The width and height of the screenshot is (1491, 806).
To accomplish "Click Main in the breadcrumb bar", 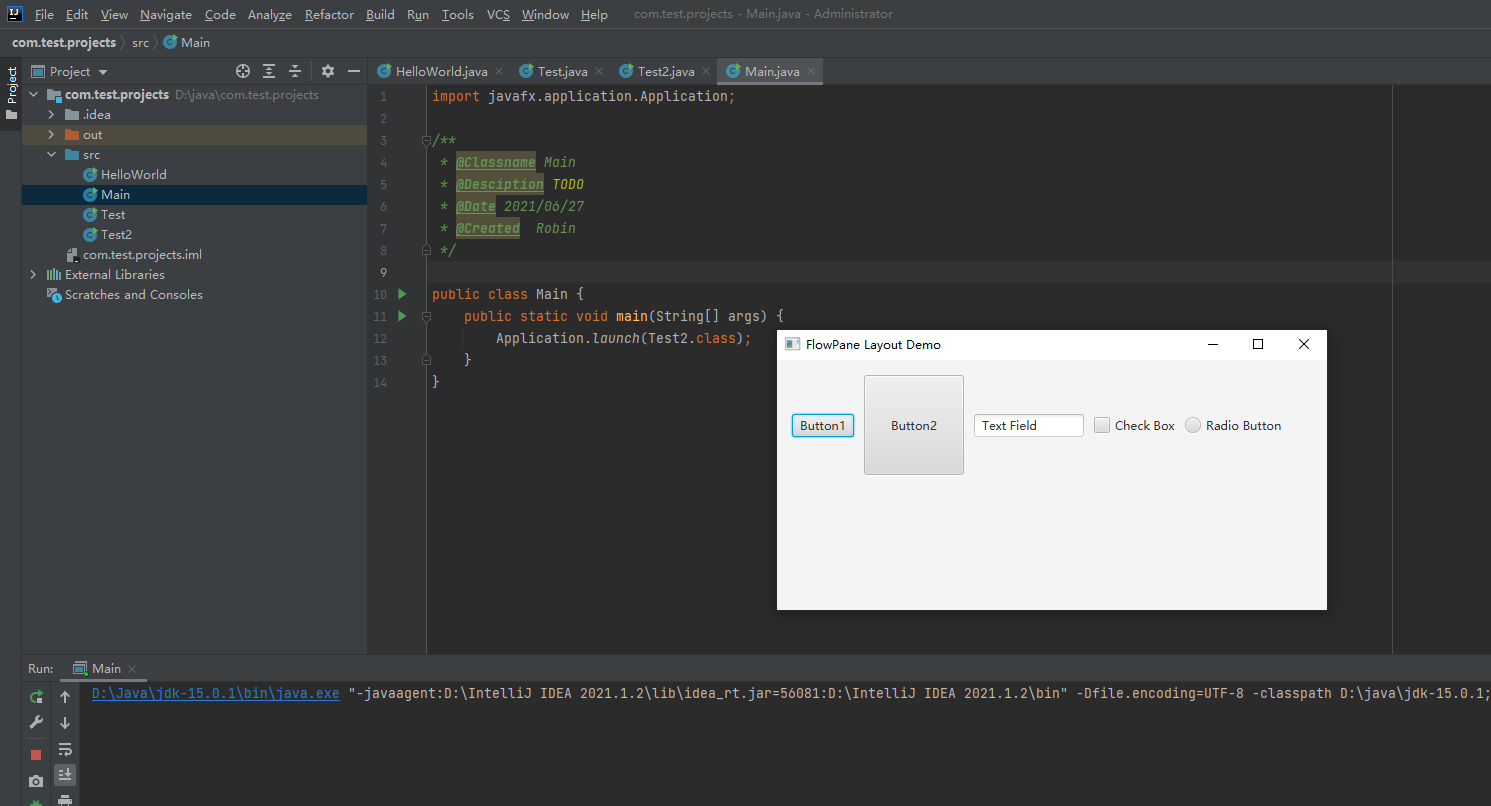I will pyautogui.click(x=187, y=42).
